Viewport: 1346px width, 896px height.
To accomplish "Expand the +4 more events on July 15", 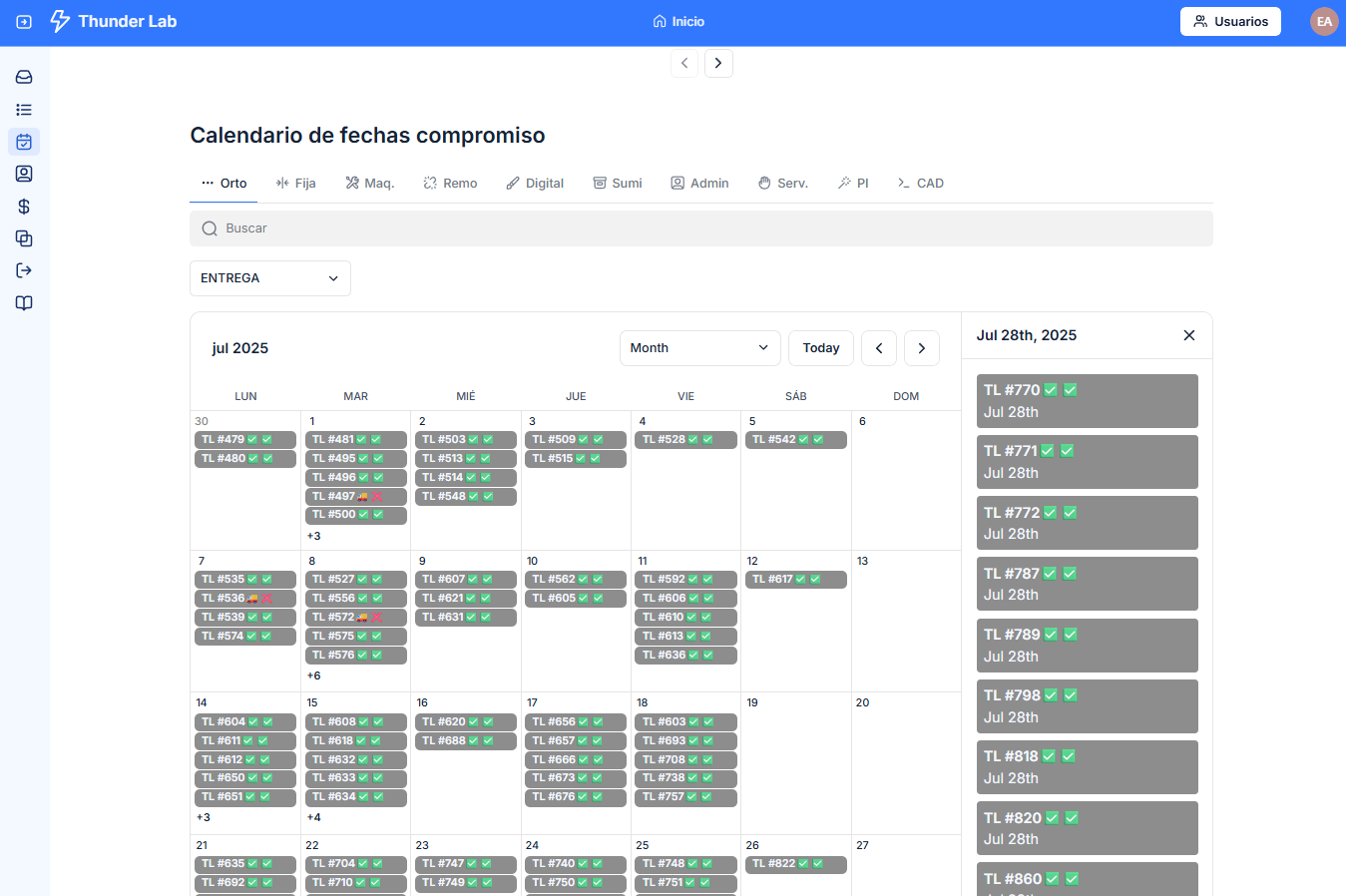I will [313, 817].
